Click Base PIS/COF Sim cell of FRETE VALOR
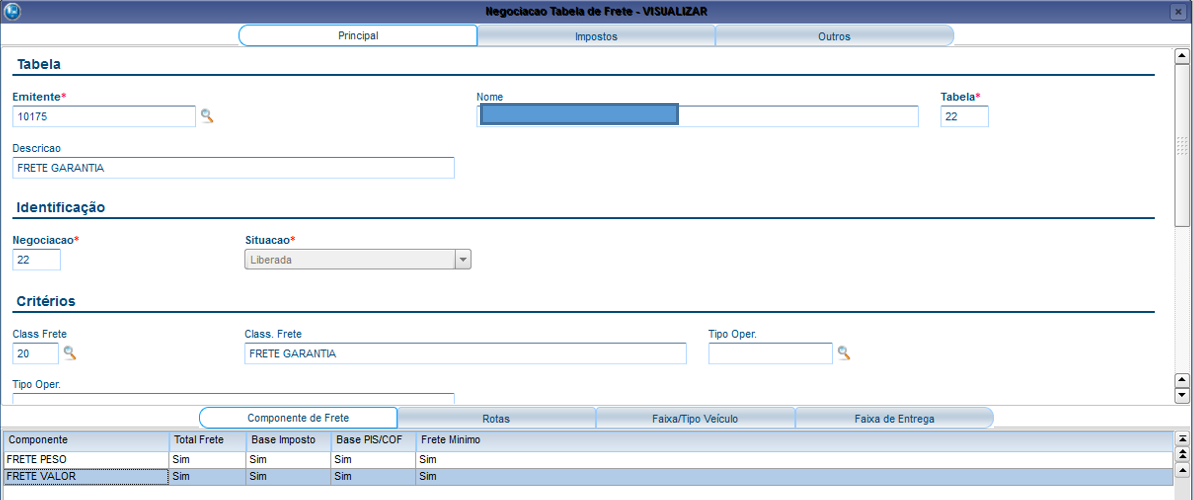This screenshot has height=500, width=1193. [x=373, y=477]
